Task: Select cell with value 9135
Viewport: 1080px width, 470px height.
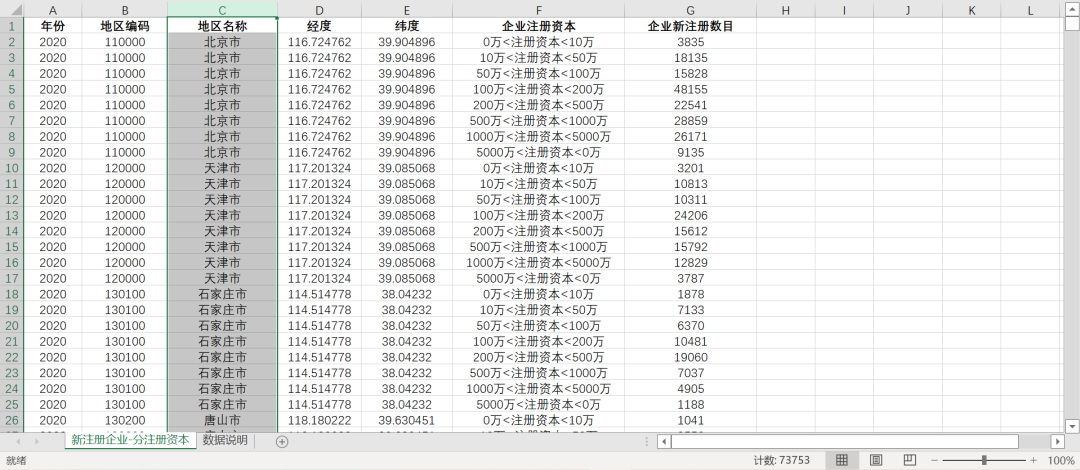Action: pos(691,152)
